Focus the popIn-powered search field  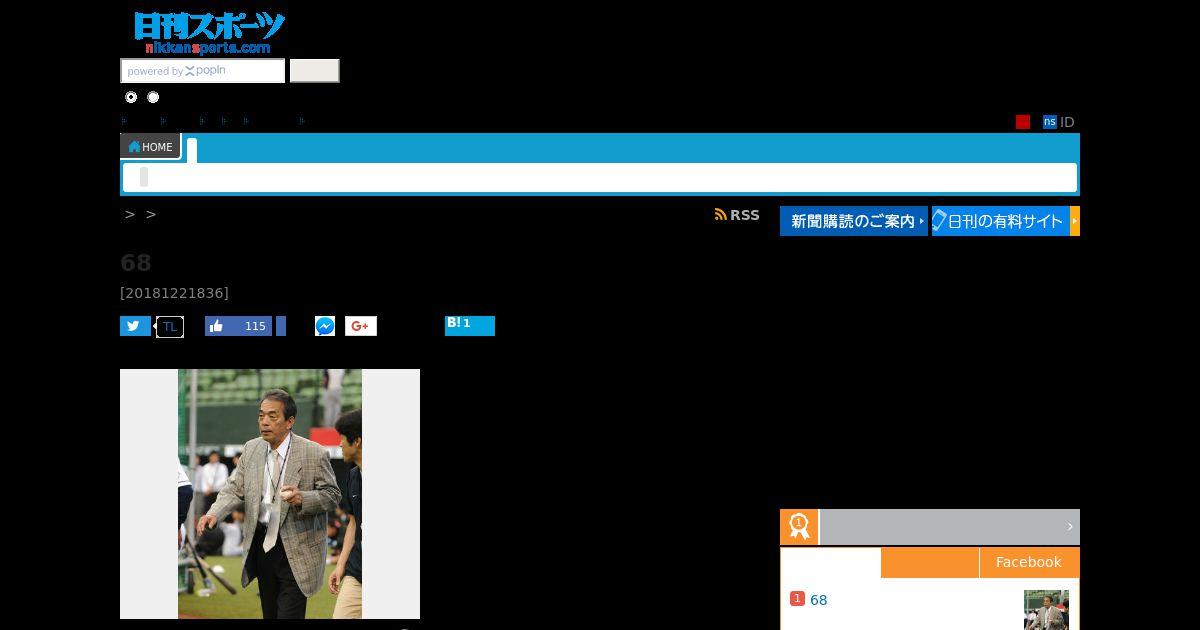point(203,71)
